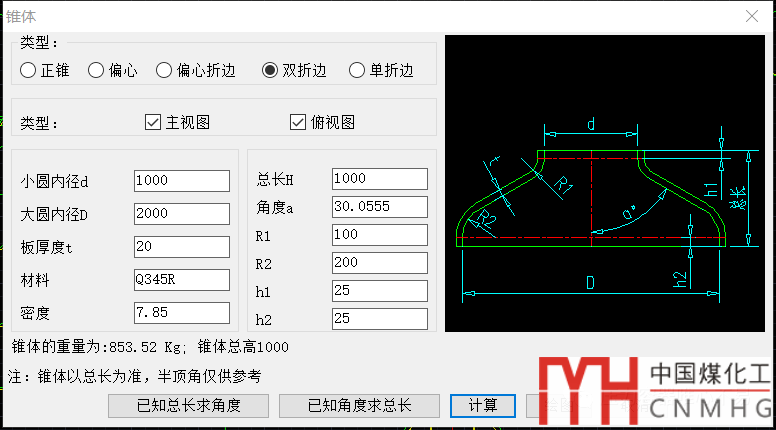Click the 大圆内径D input field
The height and width of the screenshot is (430, 776).
coord(181,213)
